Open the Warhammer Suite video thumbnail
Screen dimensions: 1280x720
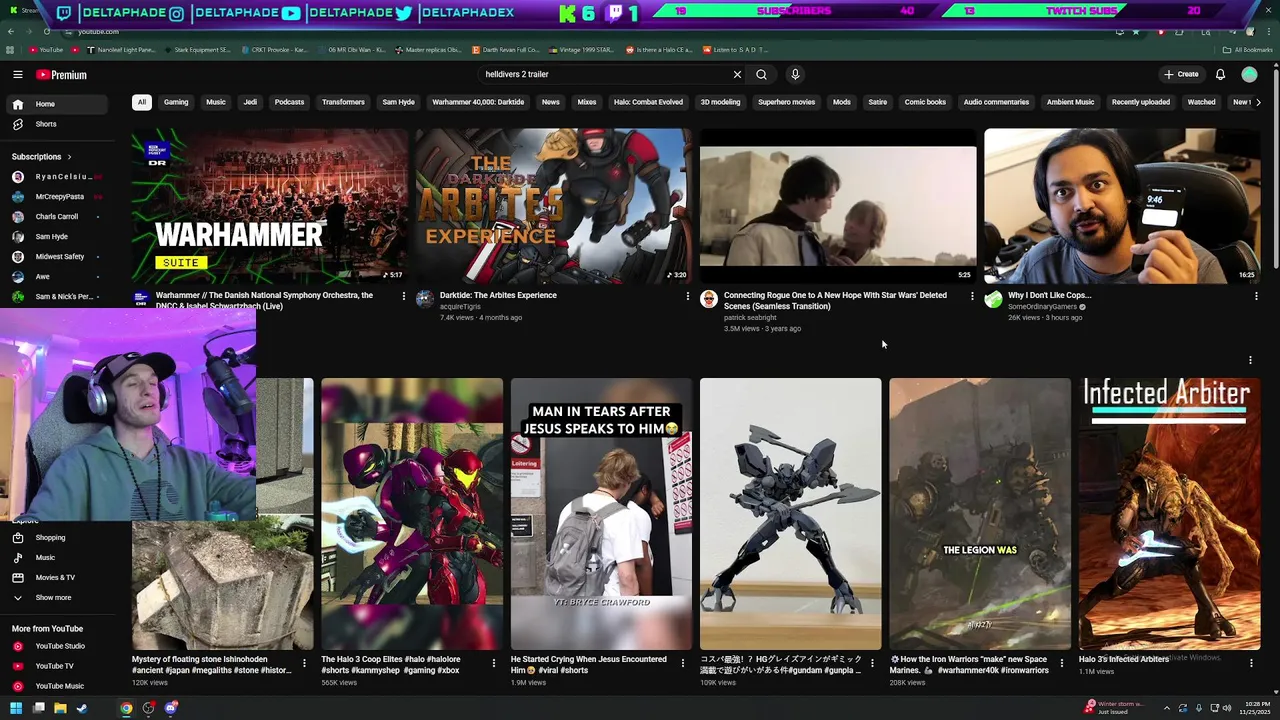pos(270,206)
